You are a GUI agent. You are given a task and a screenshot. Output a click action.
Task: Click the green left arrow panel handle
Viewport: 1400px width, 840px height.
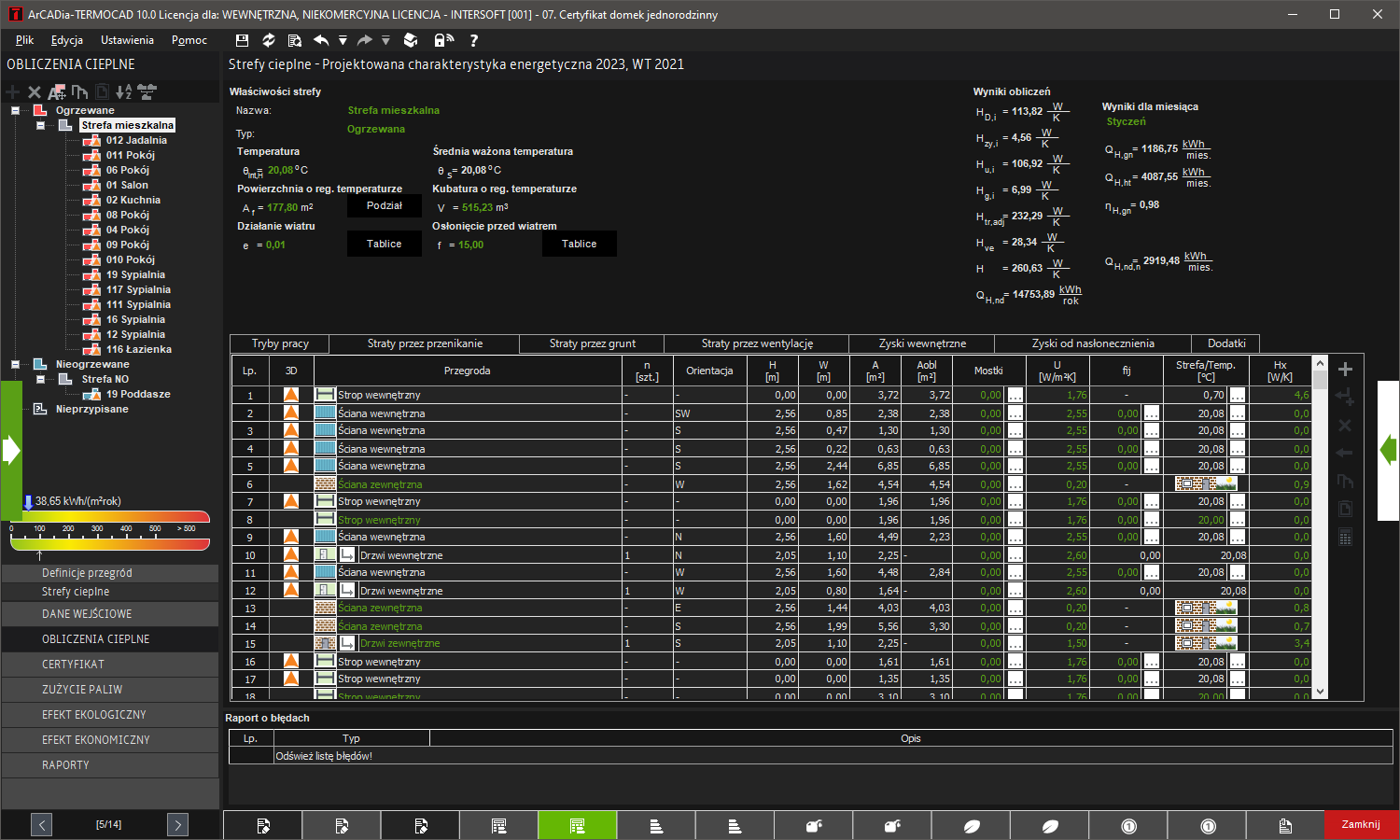pos(11,451)
